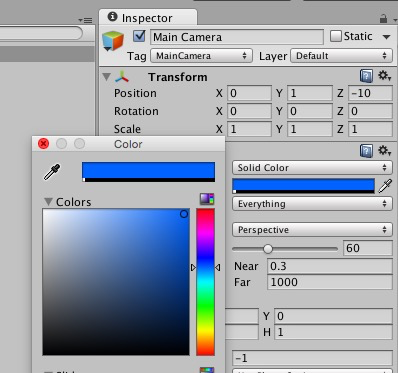Click the Rotation X field
This screenshot has height=373, width=398.
click(x=249, y=111)
